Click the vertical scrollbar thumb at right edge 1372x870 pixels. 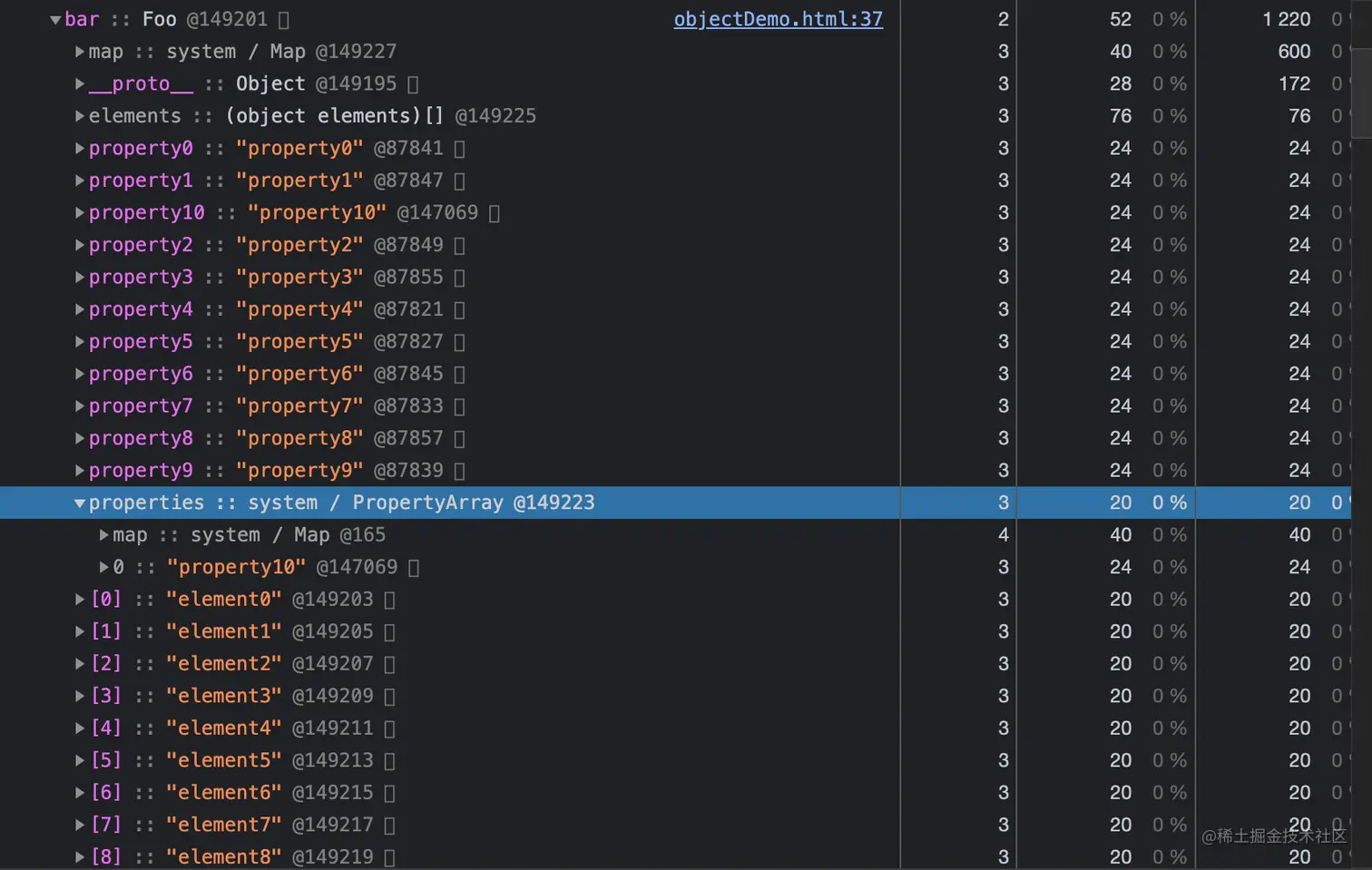(x=1361, y=93)
